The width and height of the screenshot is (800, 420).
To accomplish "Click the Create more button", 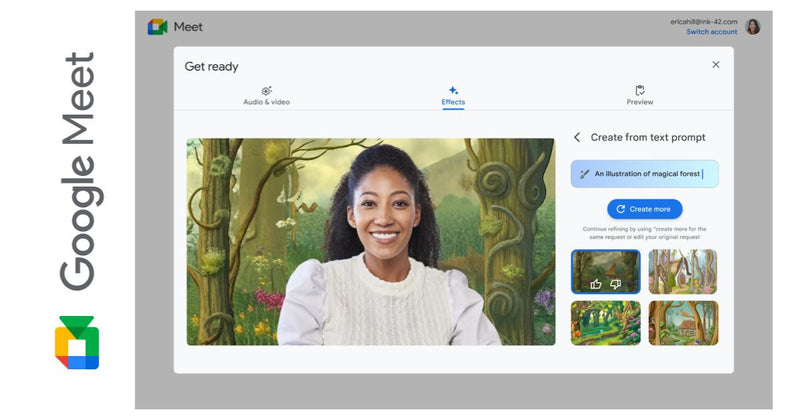I will [x=644, y=209].
